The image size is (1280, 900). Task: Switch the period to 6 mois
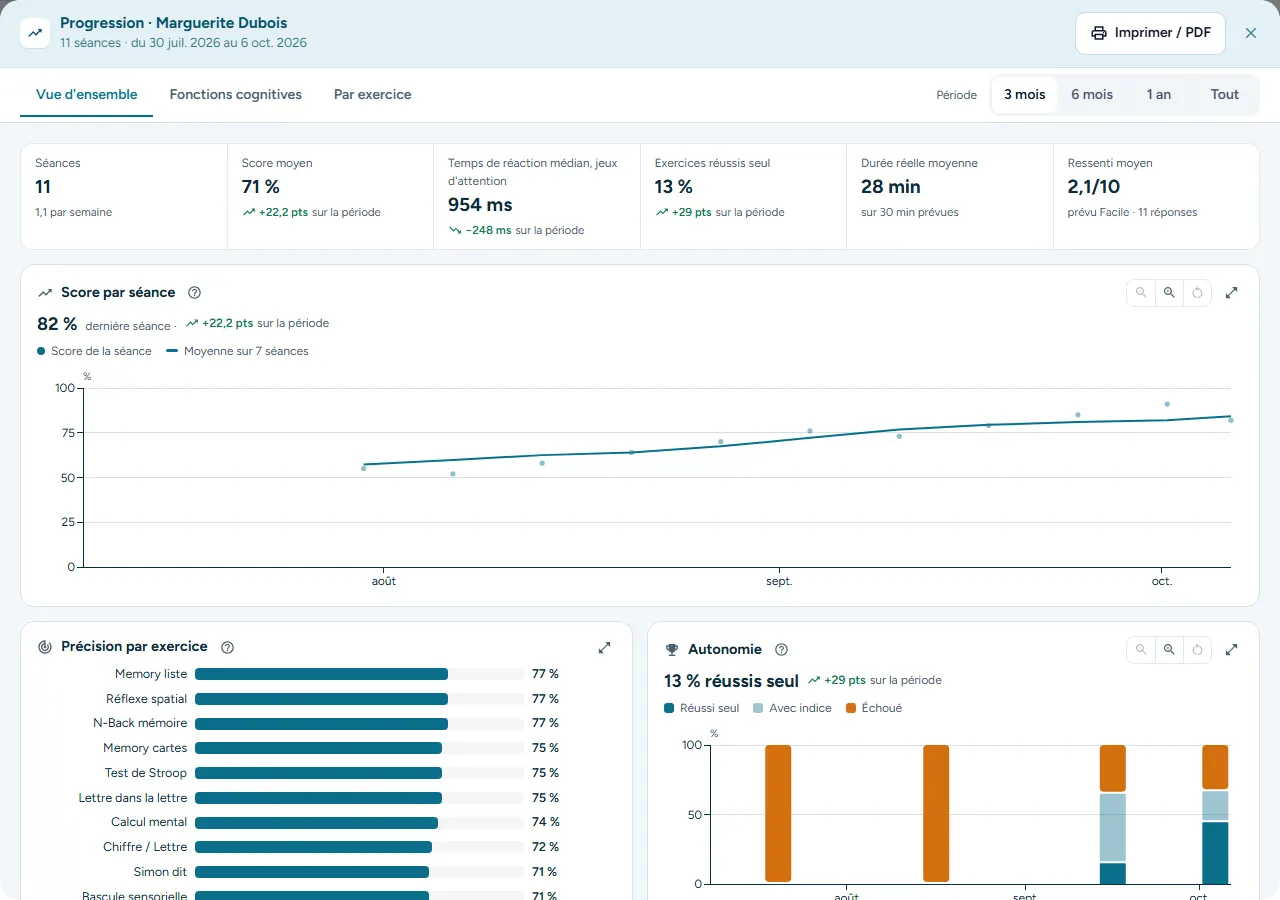coord(1092,95)
